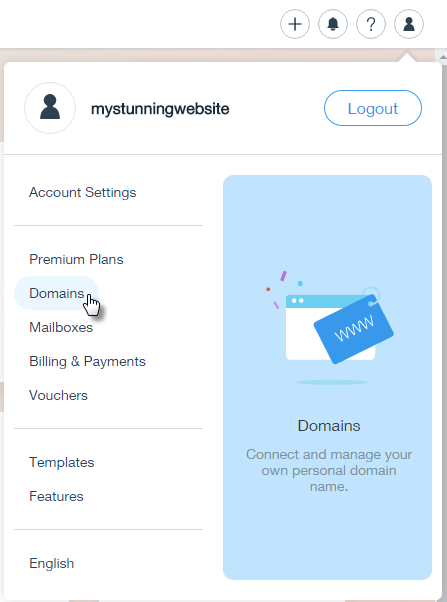Select the Vouchers option
Image resolution: width=447 pixels, height=602 pixels.
coord(58,395)
